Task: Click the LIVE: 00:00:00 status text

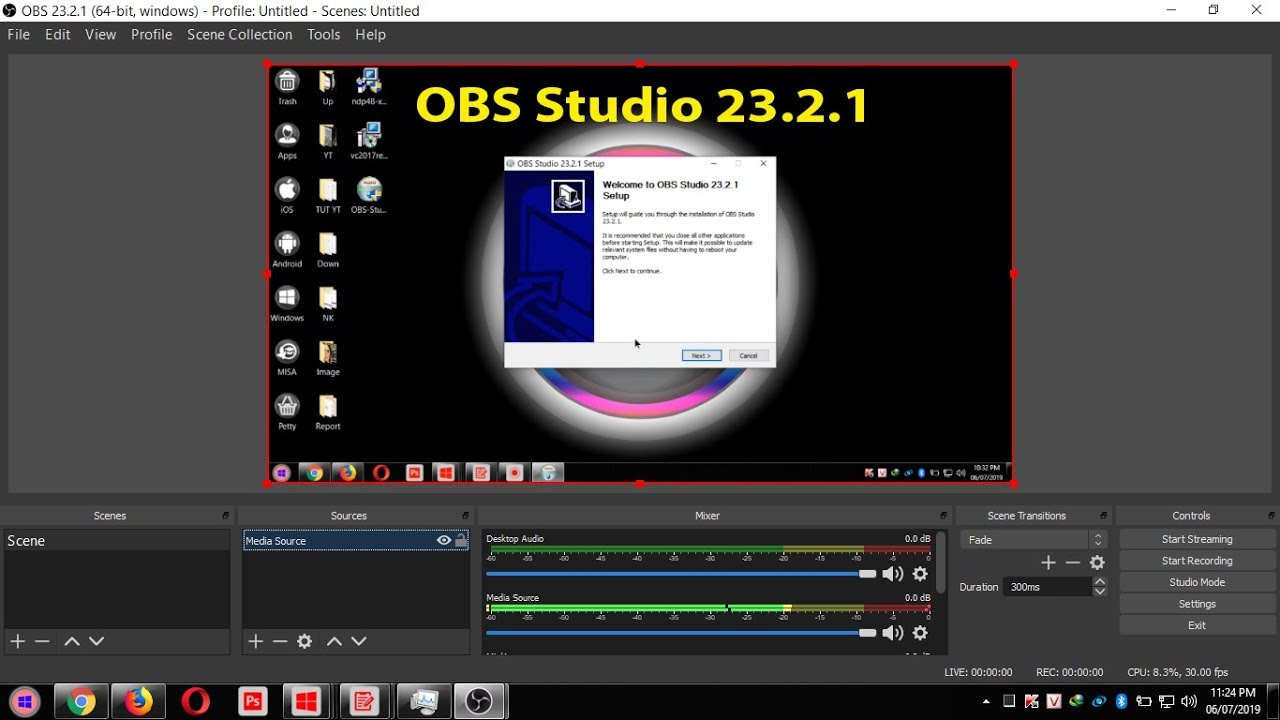Action: pos(978,672)
